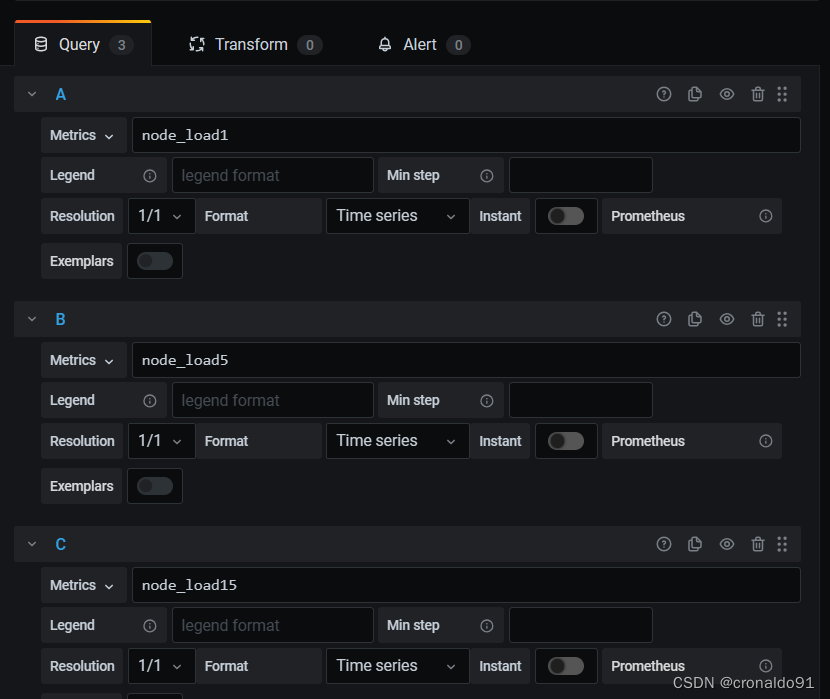The width and height of the screenshot is (830, 699).
Task: Enable Exemplars switch in query A
Action: [x=155, y=261]
